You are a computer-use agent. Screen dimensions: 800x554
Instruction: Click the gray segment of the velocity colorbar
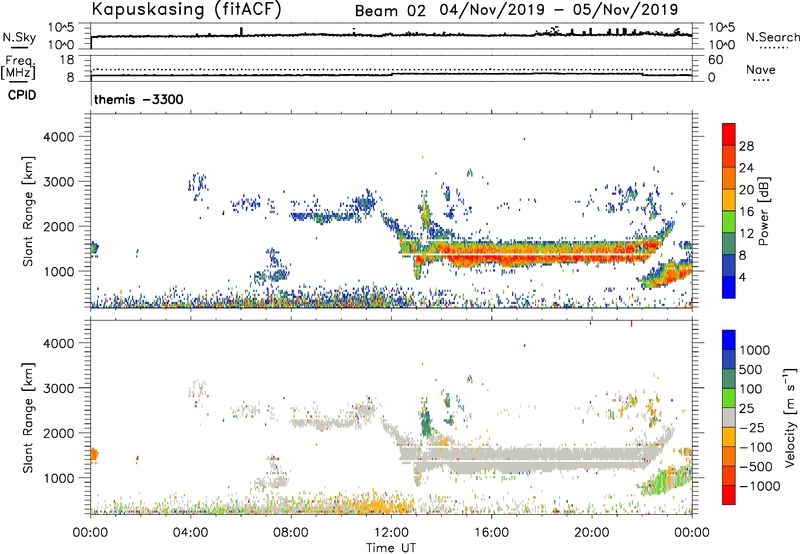pyautogui.click(x=729, y=417)
